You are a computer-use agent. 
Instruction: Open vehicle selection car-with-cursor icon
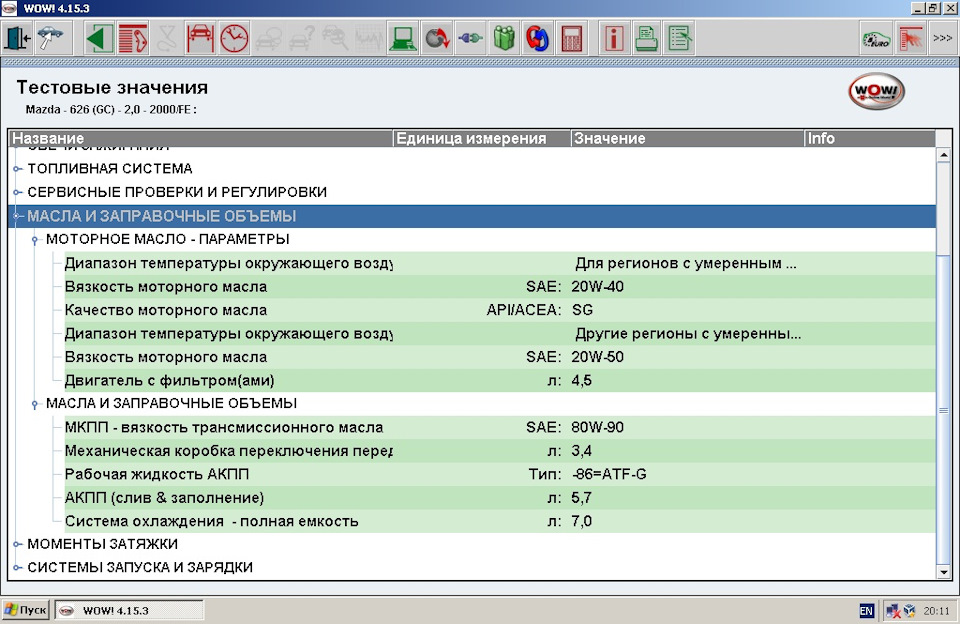pyautogui.click(x=50, y=39)
